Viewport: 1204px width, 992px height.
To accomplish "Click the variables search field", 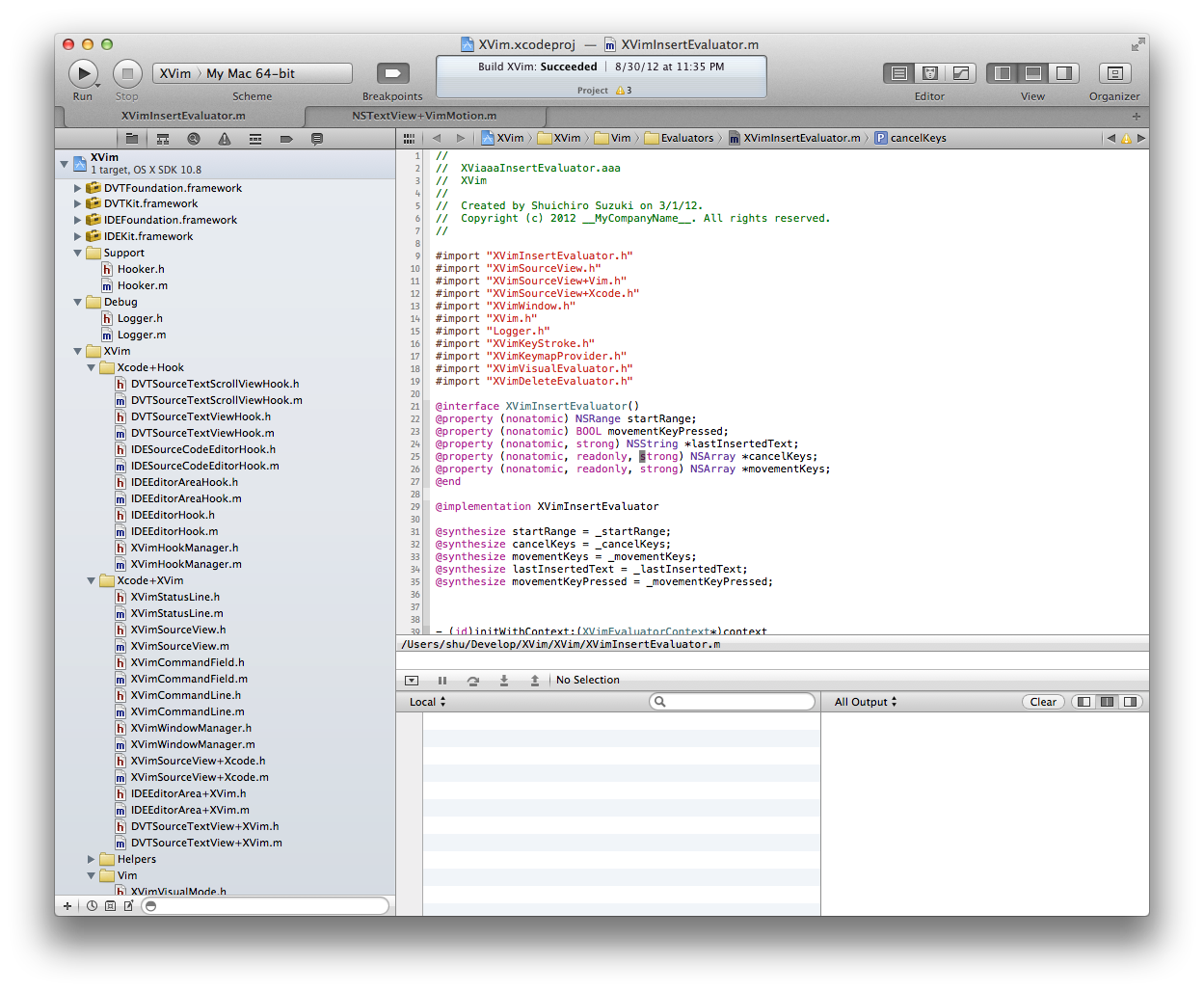I will pyautogui.click(x=733, y=702).
